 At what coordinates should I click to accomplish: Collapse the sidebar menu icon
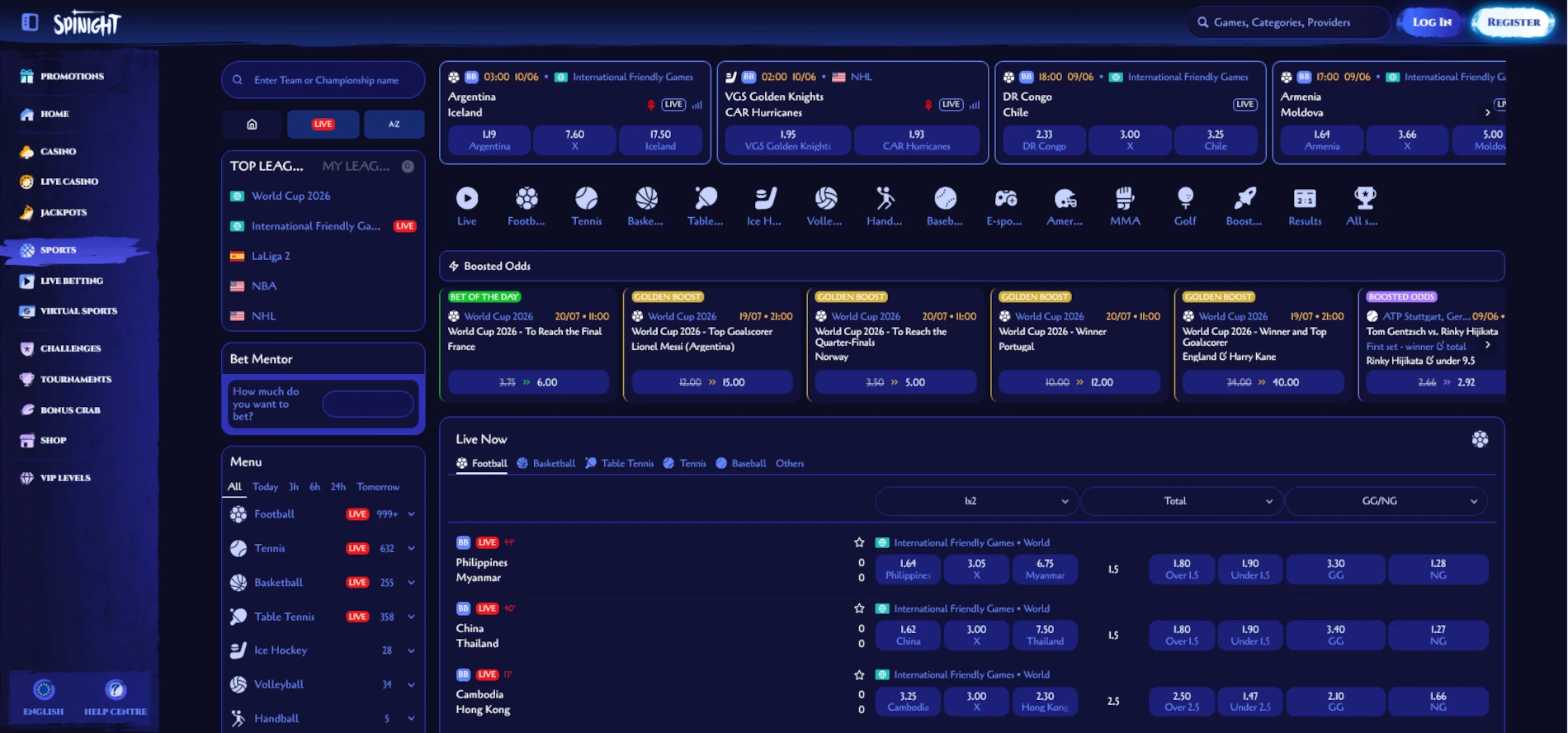pyautogui.click(x=30, y=22)
